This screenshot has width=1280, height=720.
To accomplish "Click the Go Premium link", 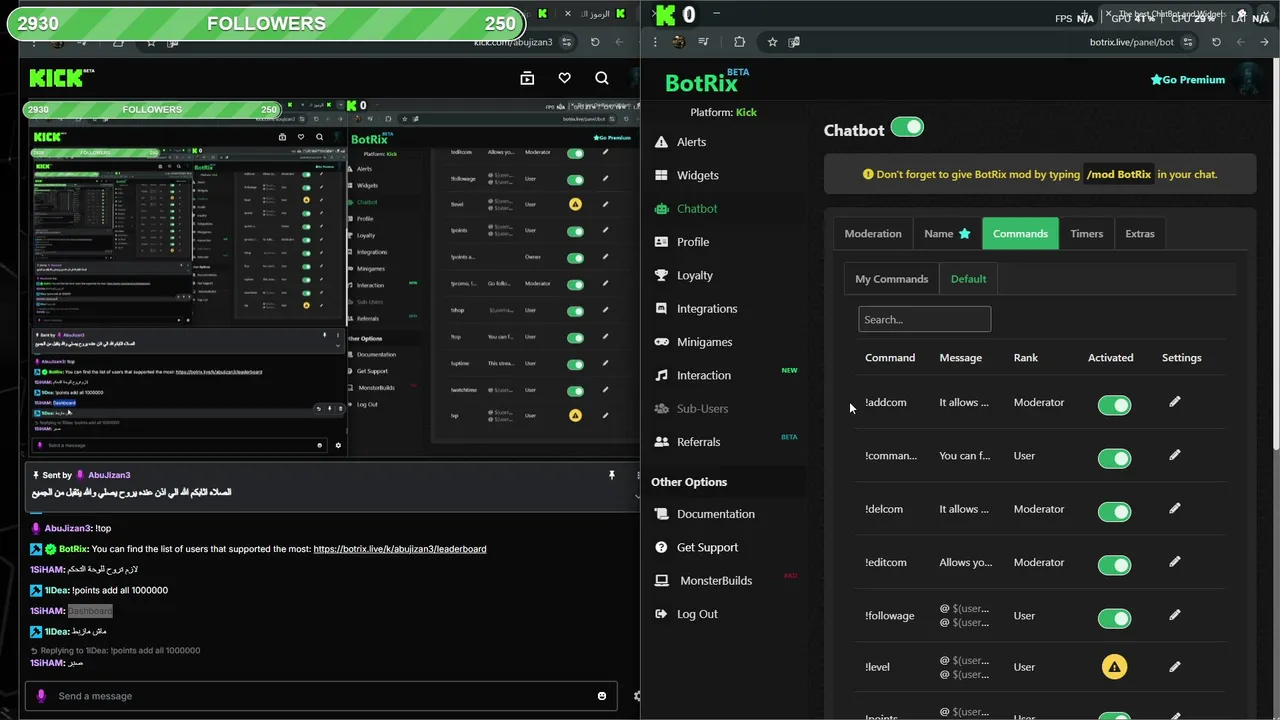I will click(1187, 80).
